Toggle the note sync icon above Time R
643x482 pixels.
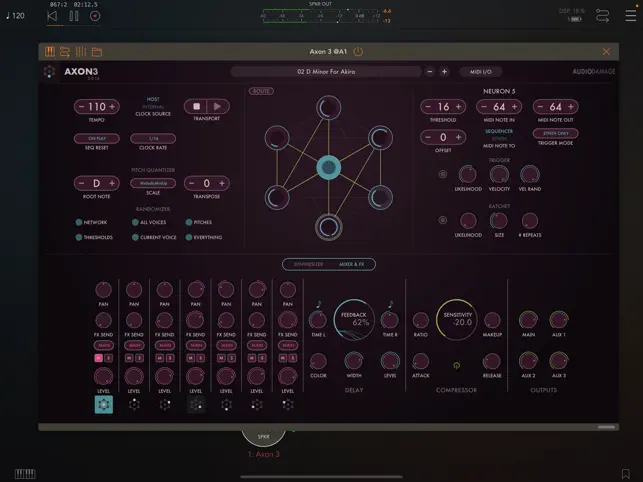pyautogui.click(x=390, y=304)
